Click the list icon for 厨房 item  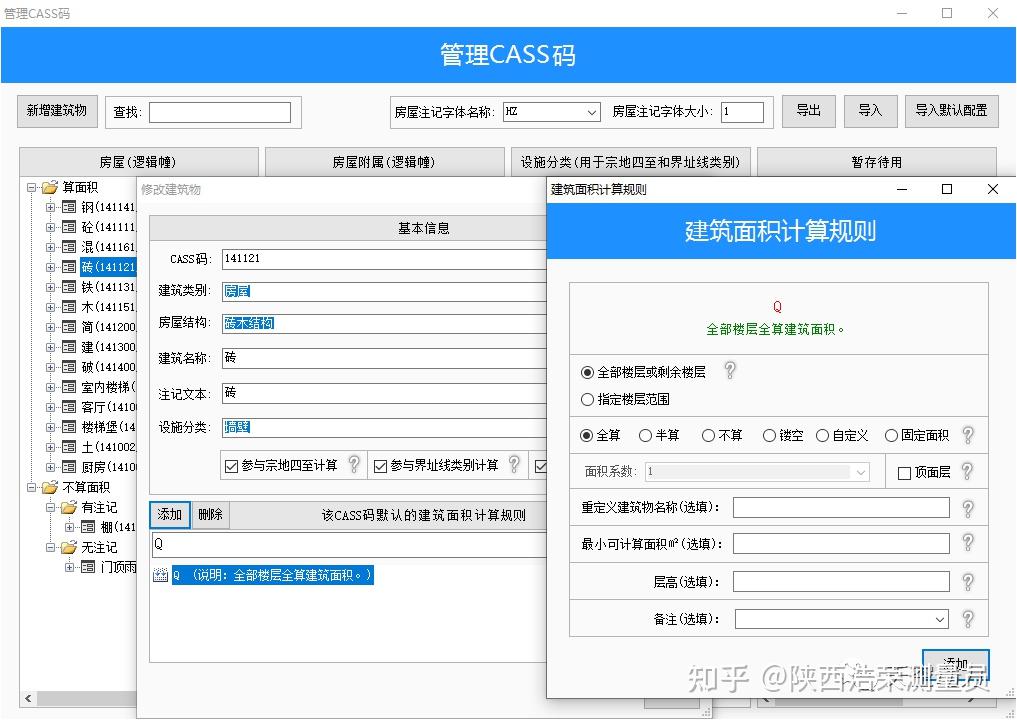tap(69, 467)
